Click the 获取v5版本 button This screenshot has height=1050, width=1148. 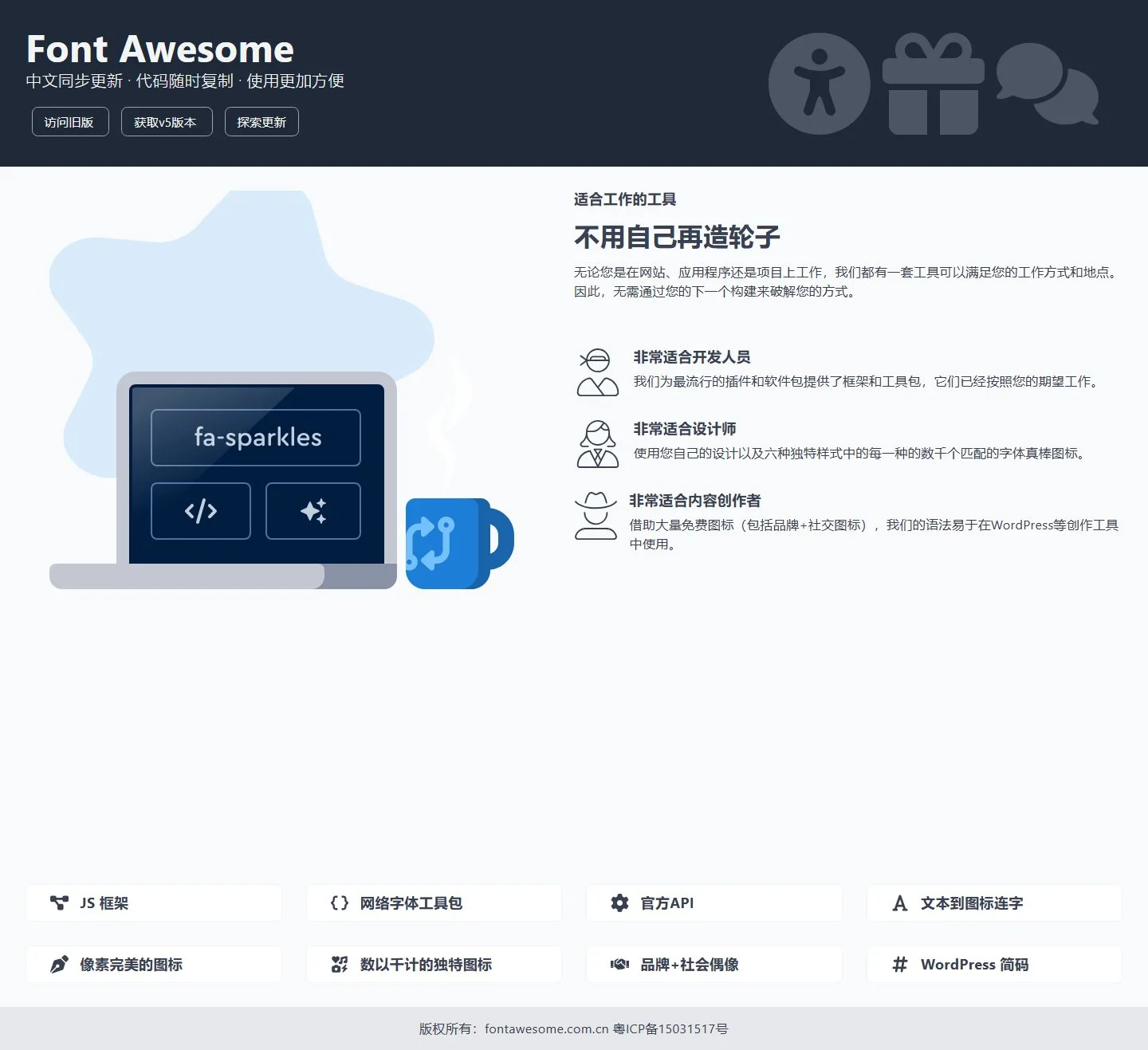coord(167,122)
